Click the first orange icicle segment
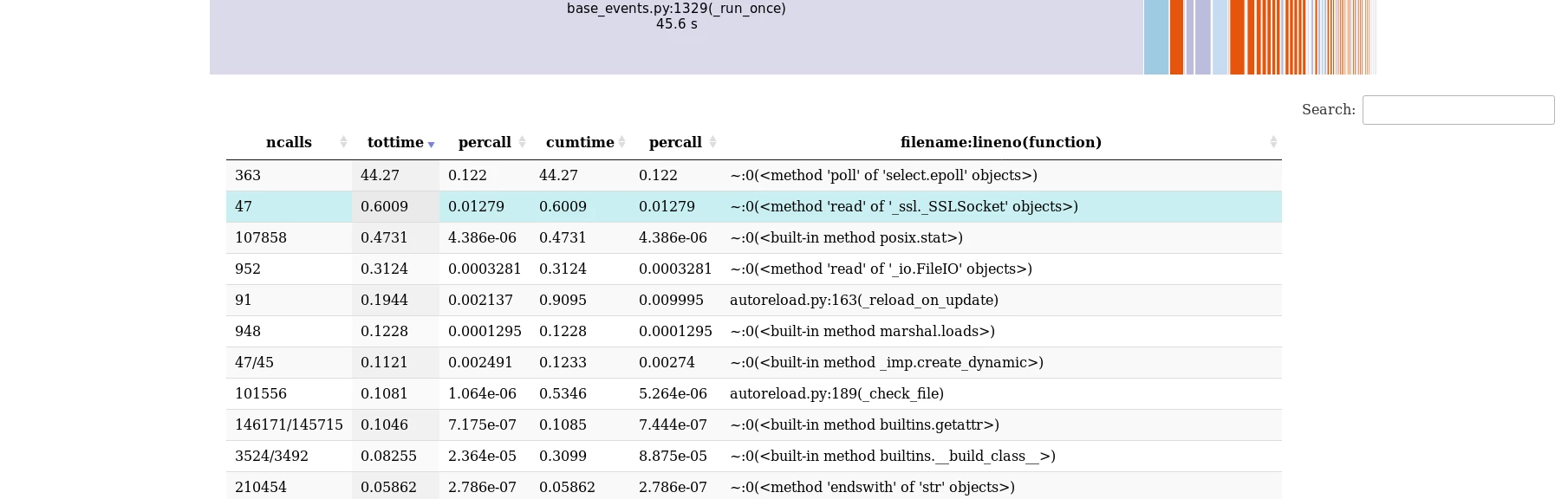The width and height of the screenshot is (1568, 499). coord(1176,36)
